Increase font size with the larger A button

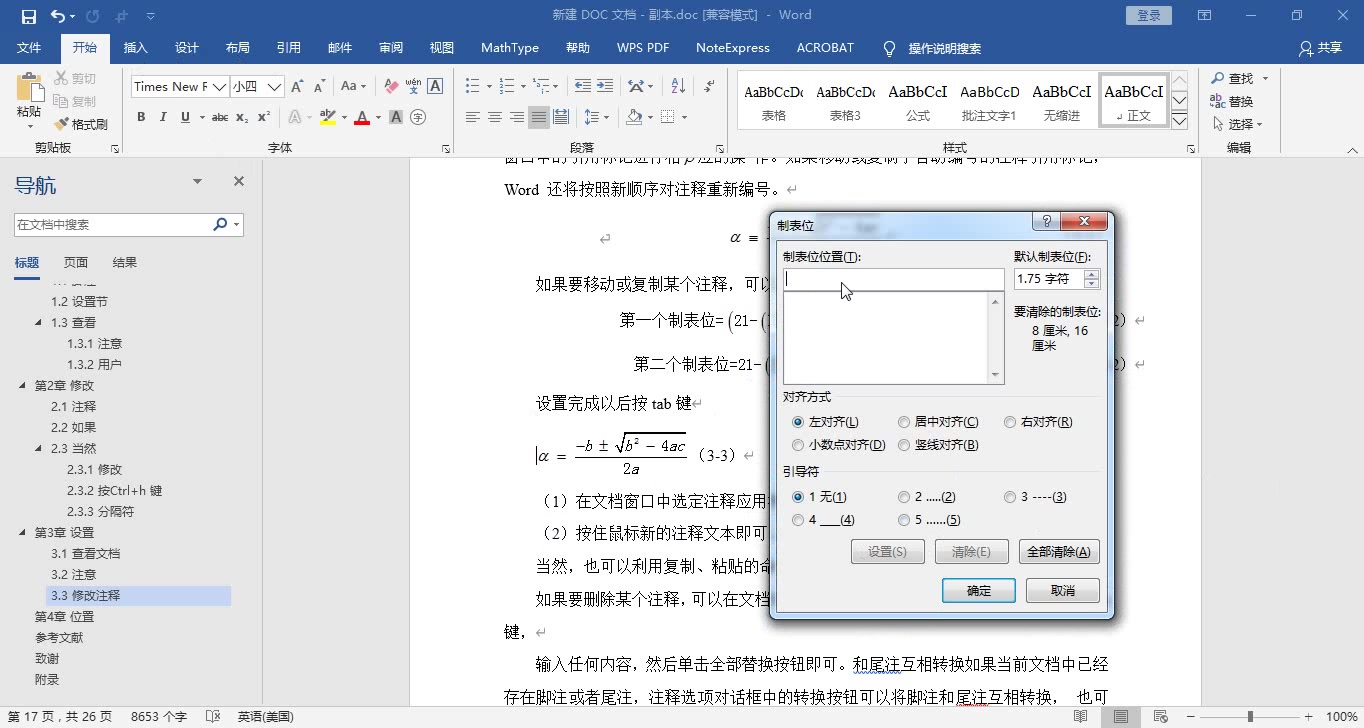(298, 87)
